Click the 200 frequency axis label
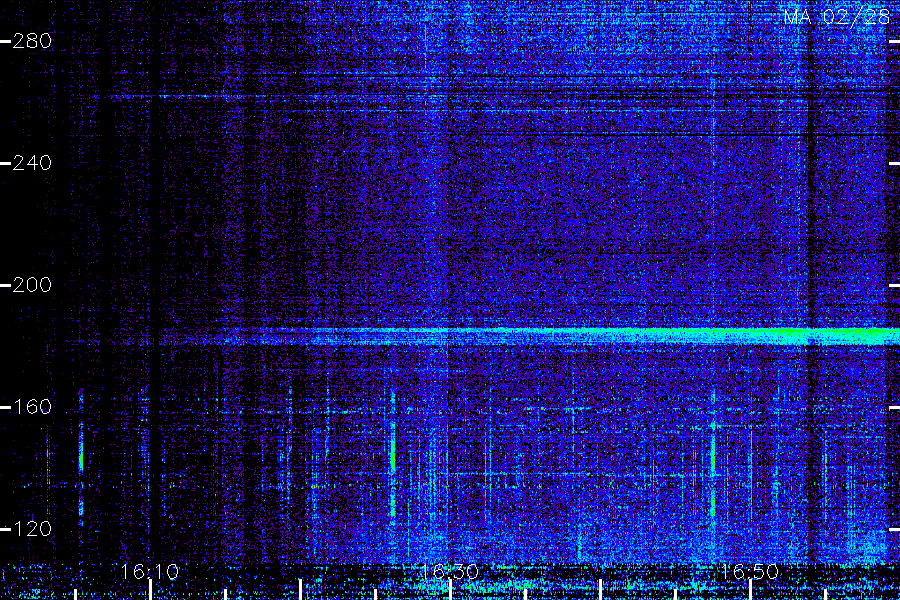 (32, 285)
